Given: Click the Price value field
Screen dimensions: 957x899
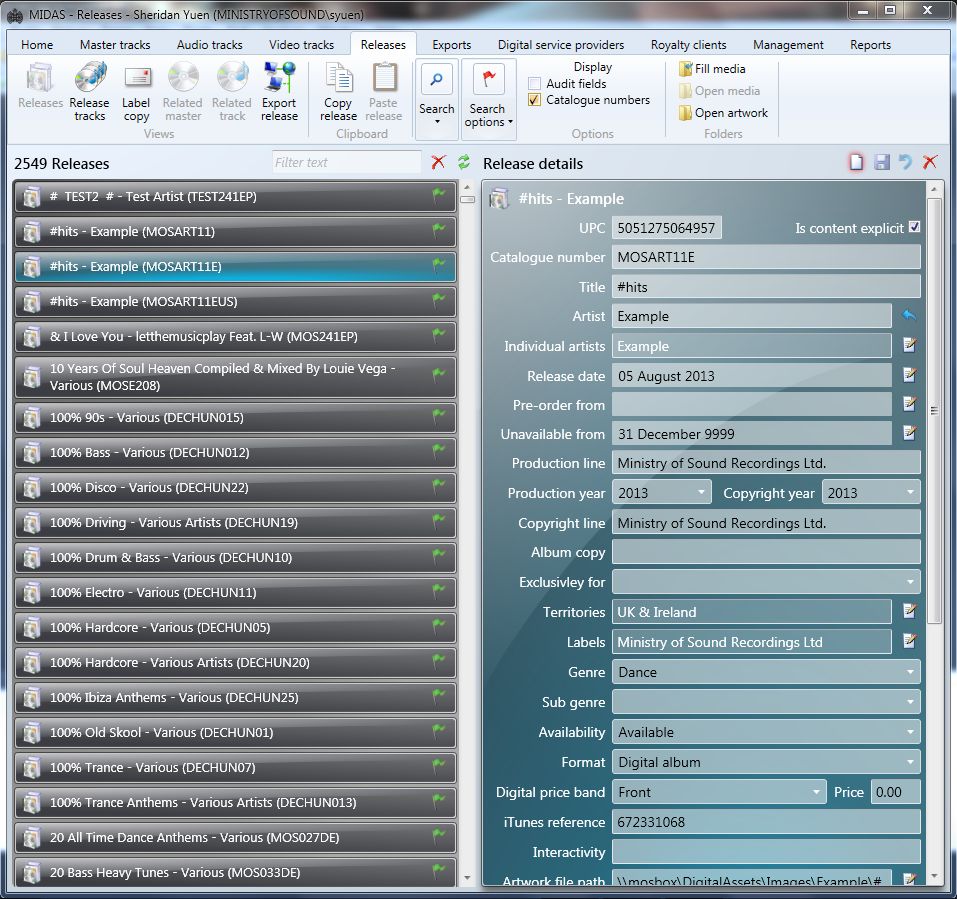Looking at the screenshot, I should coord(895,792).
